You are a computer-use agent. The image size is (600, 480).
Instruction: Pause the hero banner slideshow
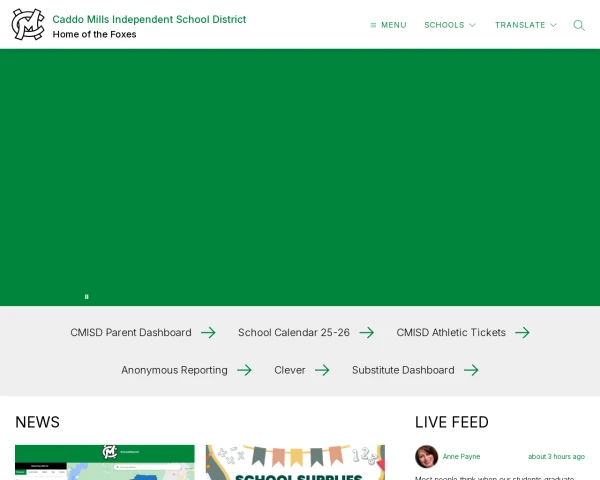(x=87, y=296)
